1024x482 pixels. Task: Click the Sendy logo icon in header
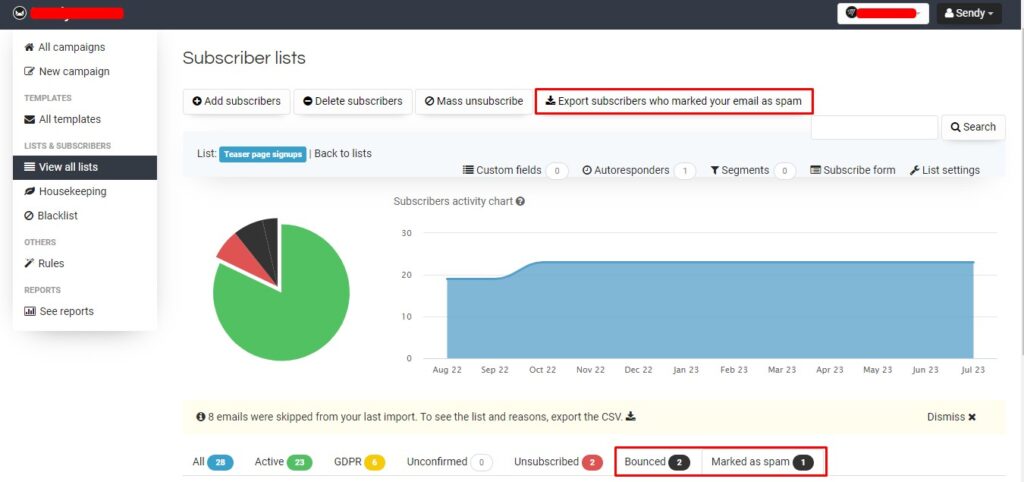20,12
